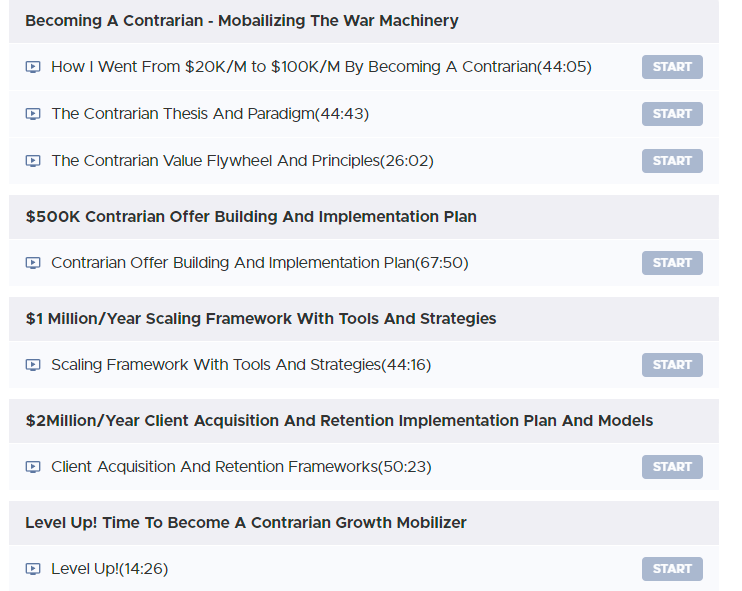The width and height of the screenshot is (742, 591).
Task: Open the Level Up!(14:26) lesson title
Action: [x=109, y=569]
